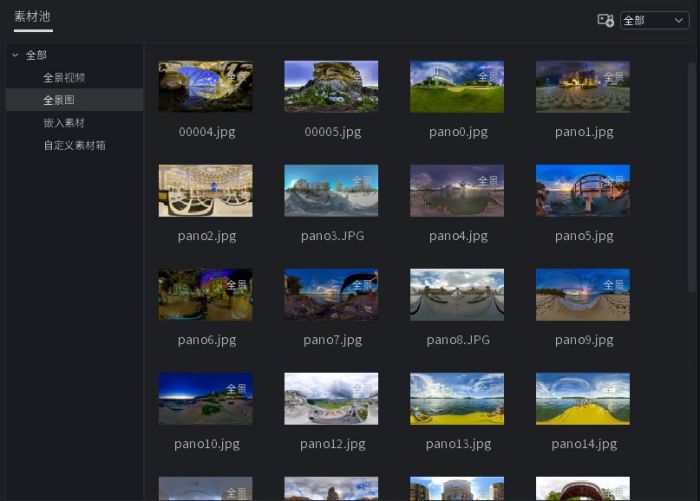The width and height of the screenshot is (700, 501).
Task: Select the pano7.jpg sunset thumbnail
Action: (331, 295)
